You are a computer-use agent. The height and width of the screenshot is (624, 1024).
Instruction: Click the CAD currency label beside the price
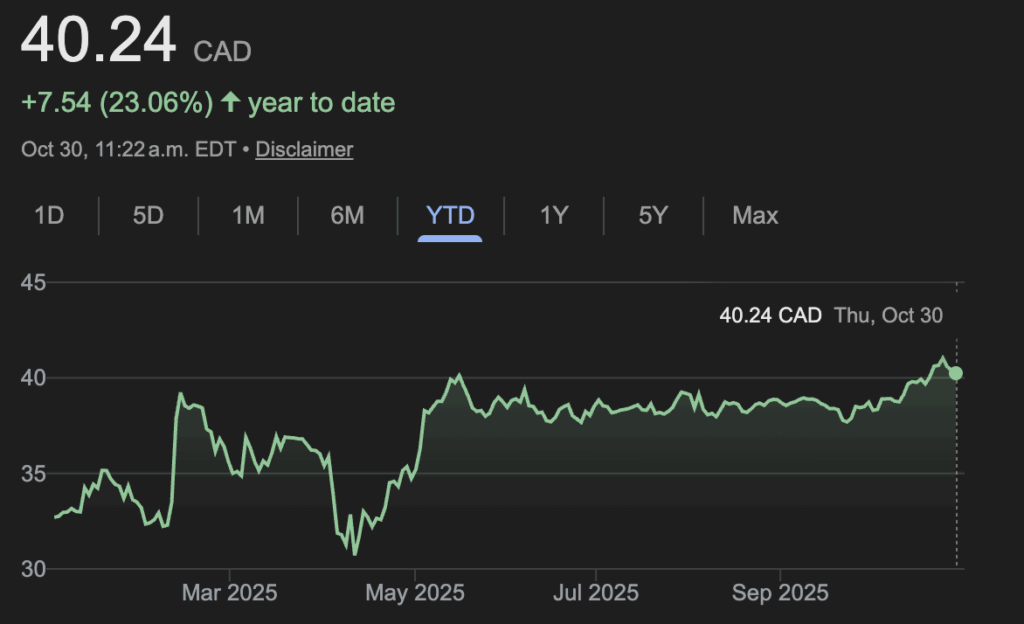(x=222, y=51)
